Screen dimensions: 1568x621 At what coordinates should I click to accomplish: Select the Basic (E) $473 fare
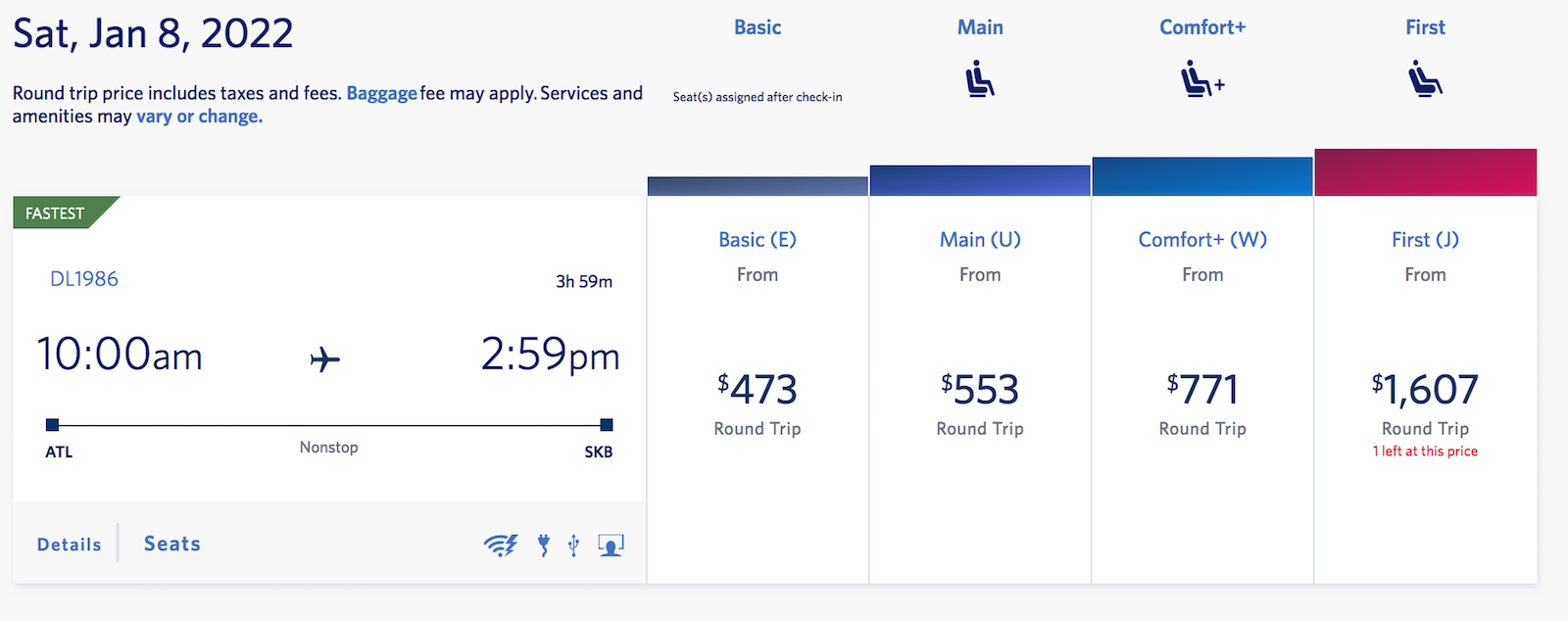758,390
